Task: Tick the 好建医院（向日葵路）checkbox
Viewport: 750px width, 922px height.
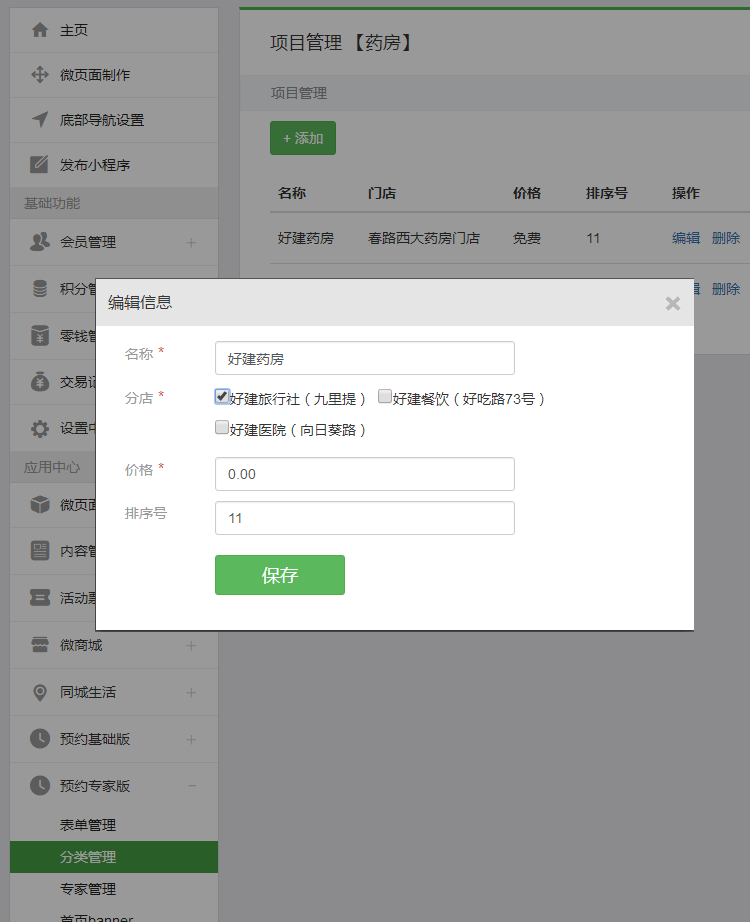Action: 222,427
